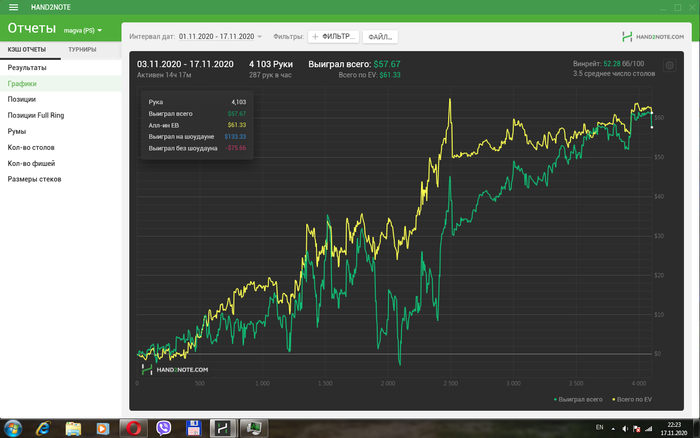Click the 03.11.2020 - 17.11.2020 date heading
The width and height of the screenshot is (700, 438).
pyautogui.click(x=185, y=64)
